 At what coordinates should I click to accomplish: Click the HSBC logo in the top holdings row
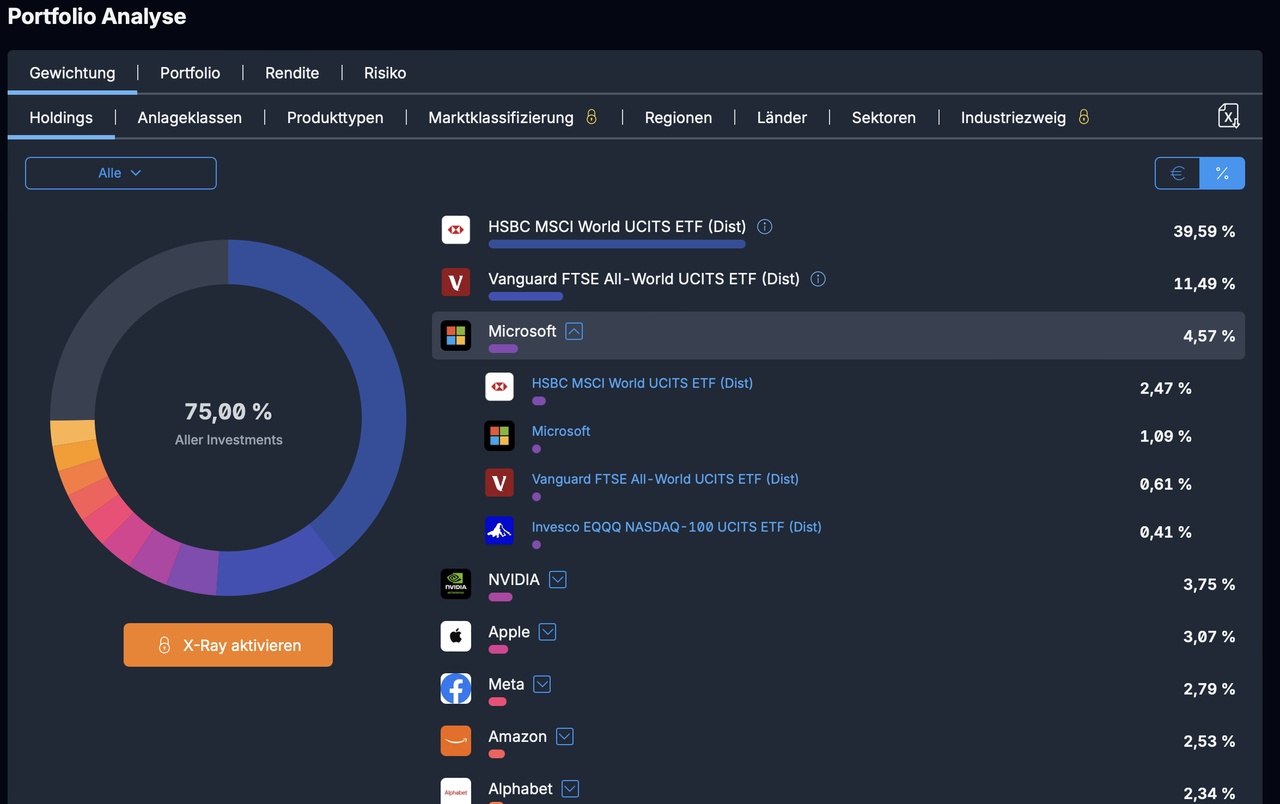[456, 230]
